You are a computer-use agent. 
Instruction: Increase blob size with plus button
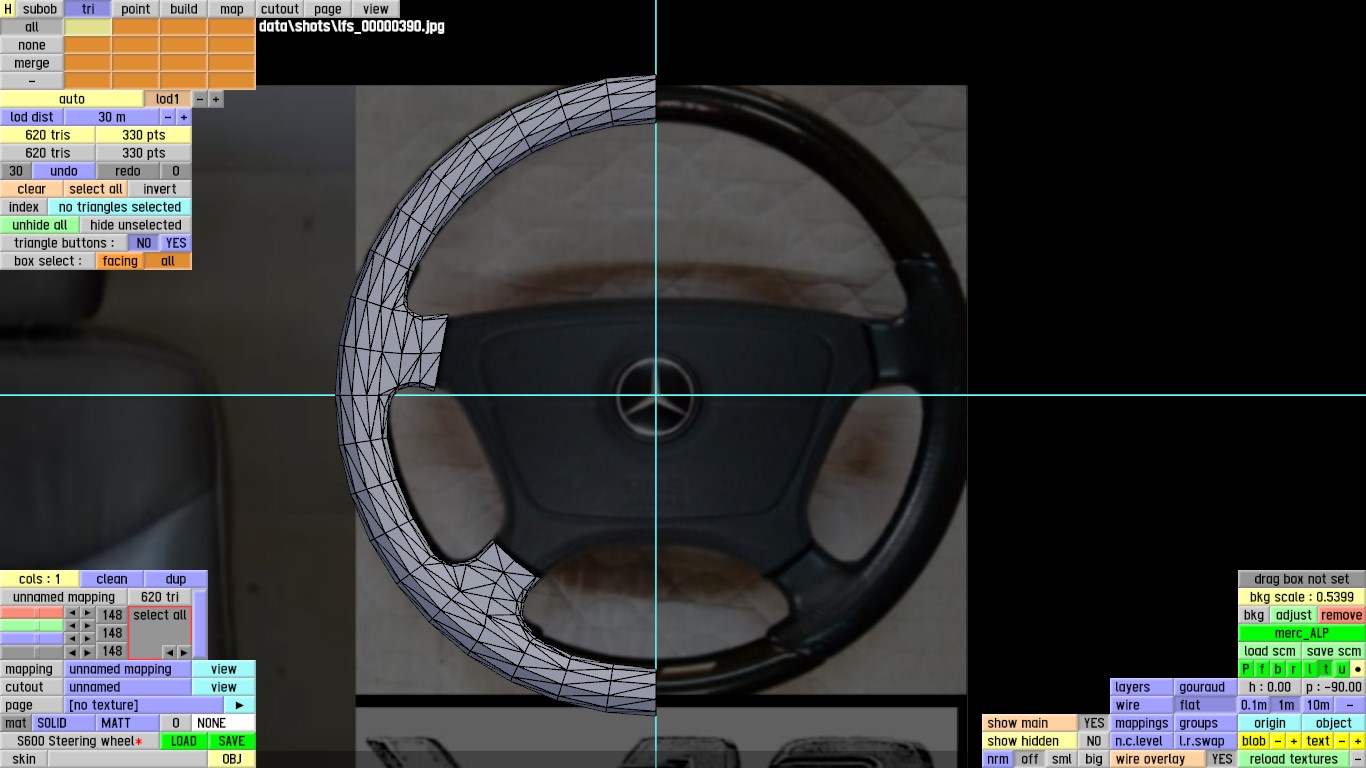(1294, 741)
